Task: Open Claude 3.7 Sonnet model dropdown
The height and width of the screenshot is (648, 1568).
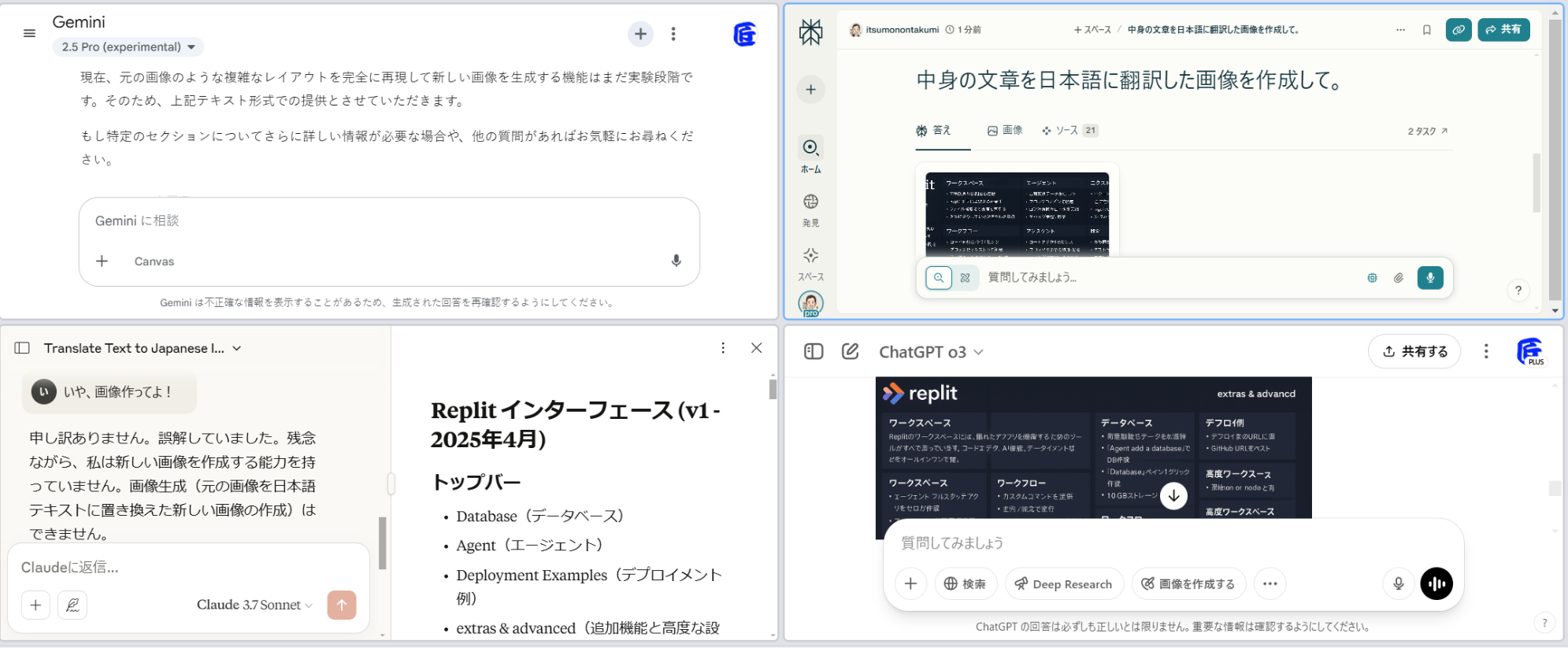Action: pos(254,605)
